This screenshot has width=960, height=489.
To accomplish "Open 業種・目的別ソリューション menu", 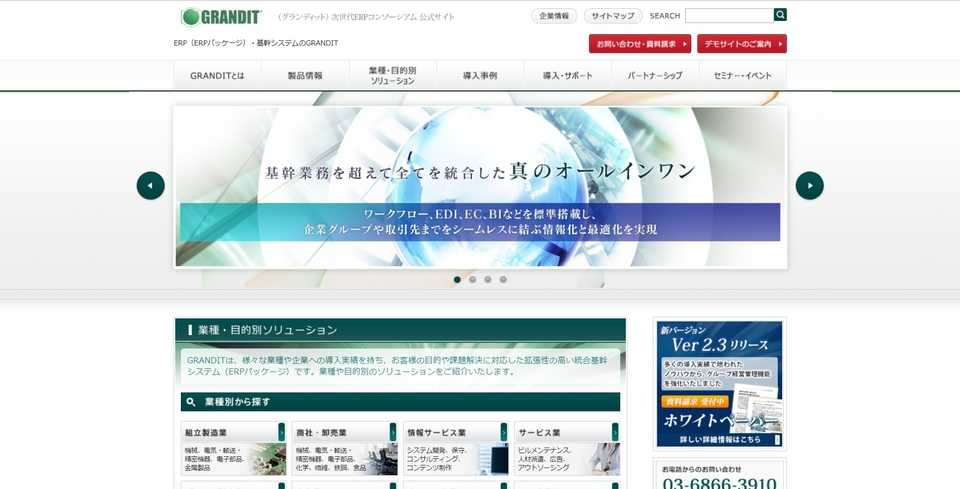I will pyautogui.click(x=392, y=76).
